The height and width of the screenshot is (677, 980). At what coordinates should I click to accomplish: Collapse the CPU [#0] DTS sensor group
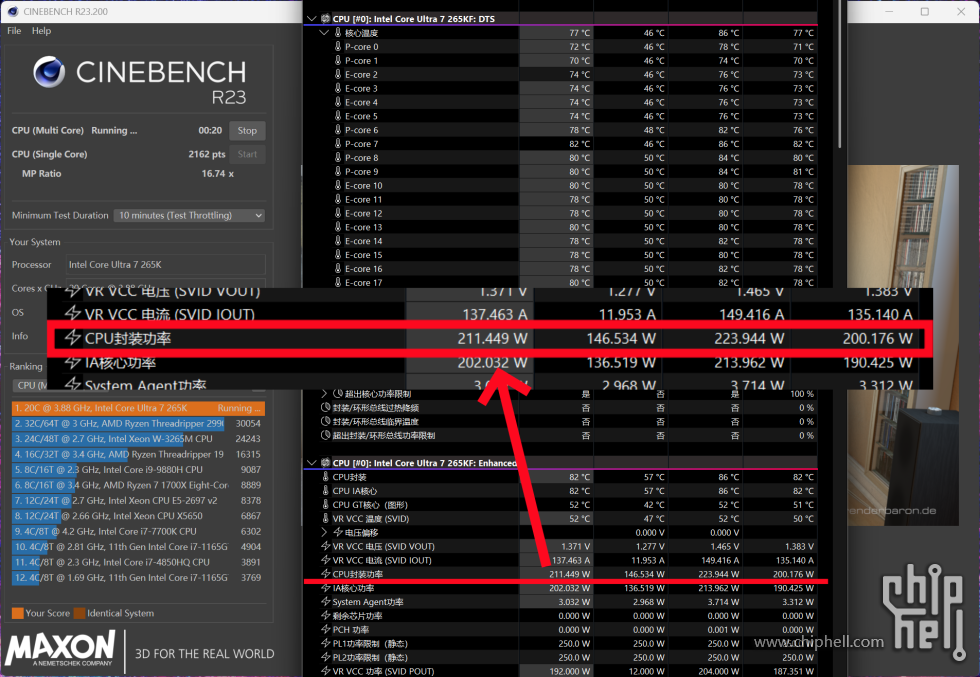(x=311, y=19)
